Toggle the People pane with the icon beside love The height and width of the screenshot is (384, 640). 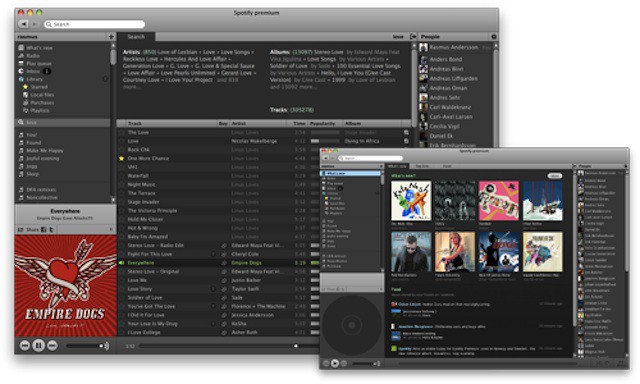(x=413, y=37)
